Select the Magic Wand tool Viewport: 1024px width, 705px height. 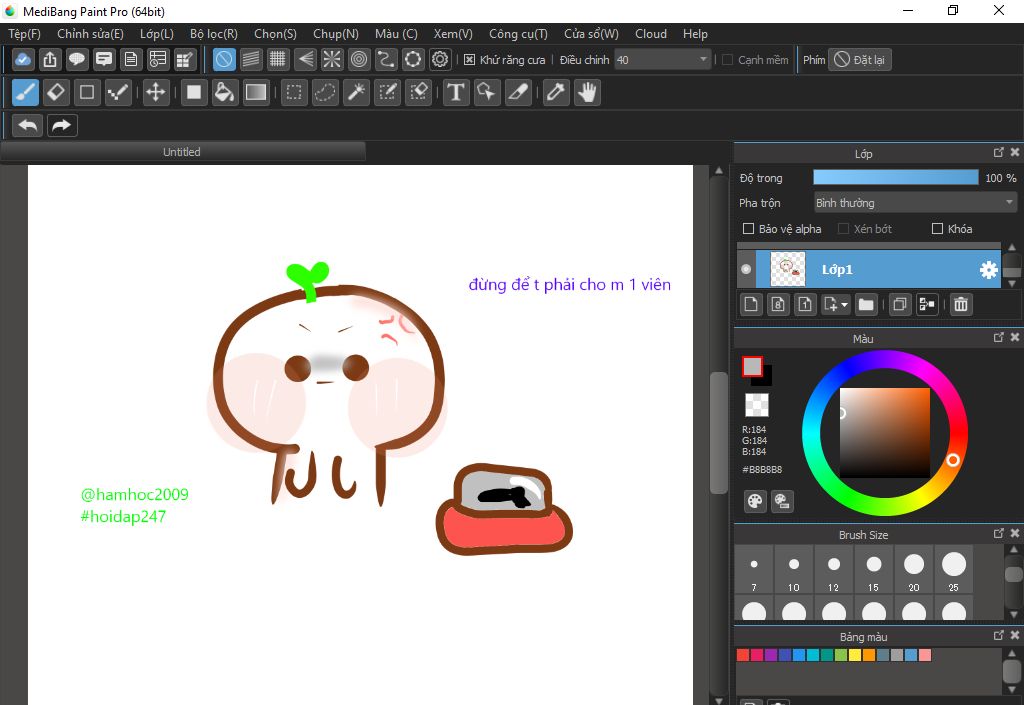(x=357, y=92)
